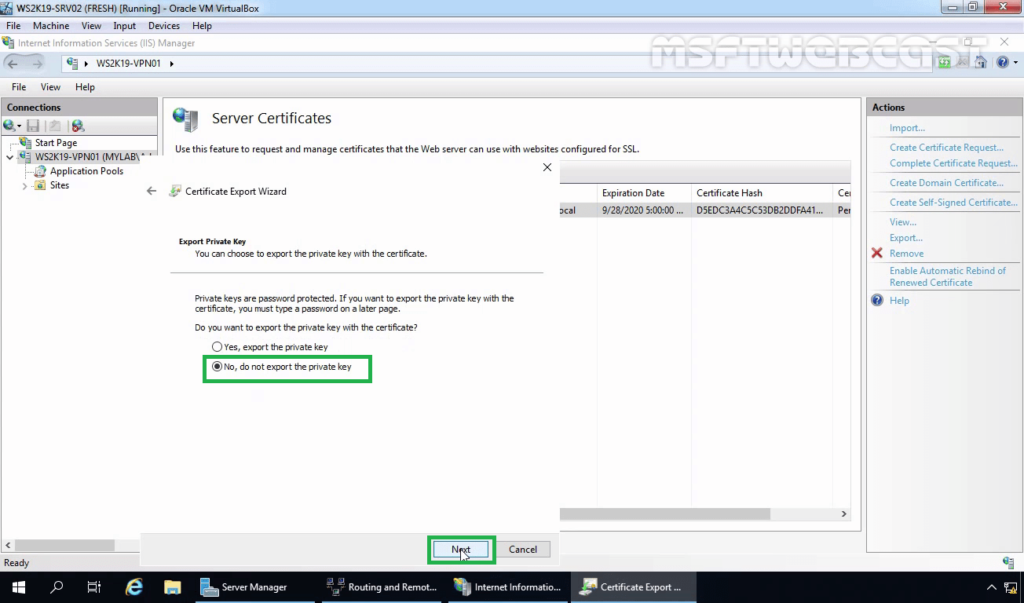
Task: Click the status bar configuration icon
Action: click(x=1008, y=562)
